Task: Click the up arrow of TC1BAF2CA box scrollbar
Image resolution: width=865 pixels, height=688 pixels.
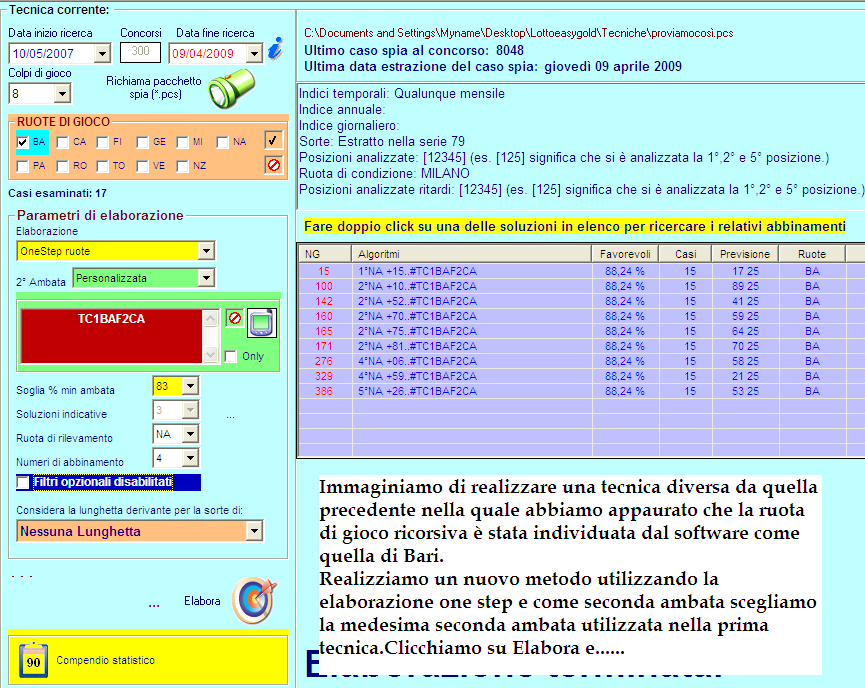Action: point(211,318)
